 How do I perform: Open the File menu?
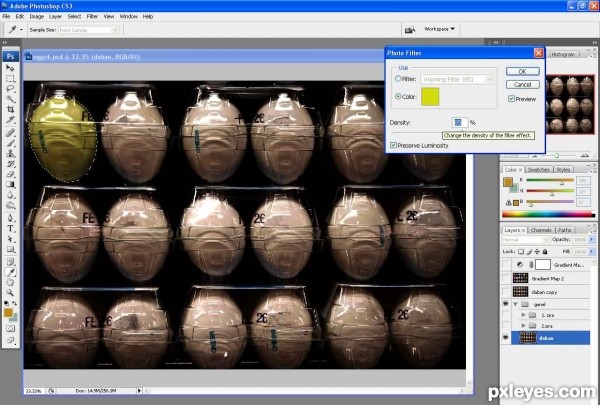click(x=6, y=16)
